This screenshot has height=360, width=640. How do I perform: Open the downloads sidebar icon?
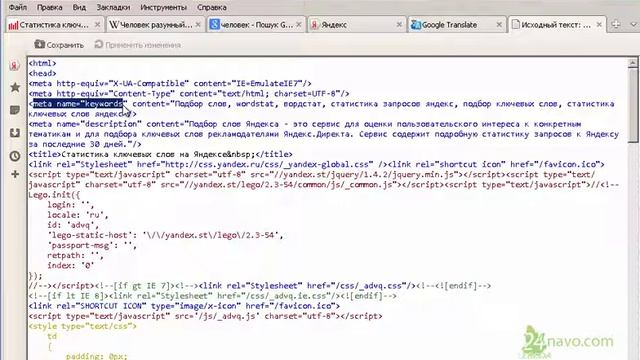click(15, 133)
